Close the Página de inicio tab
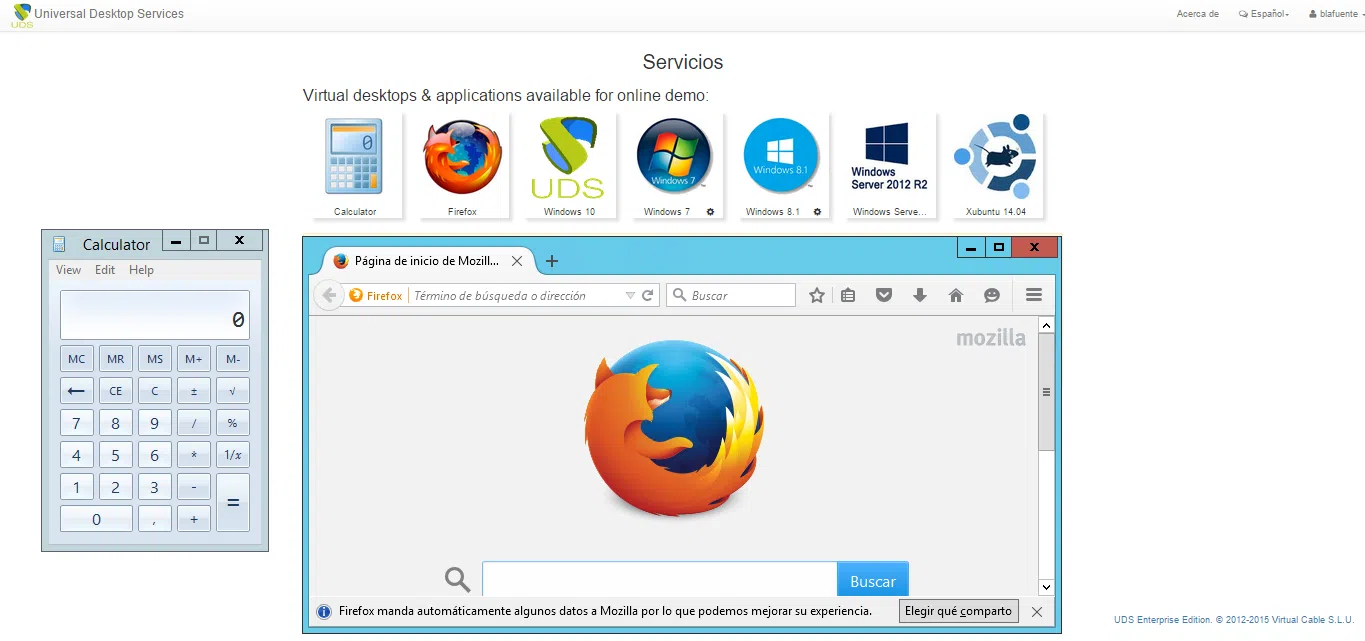The width and height of the screenshot is (1365, 641). click(517, 261)
